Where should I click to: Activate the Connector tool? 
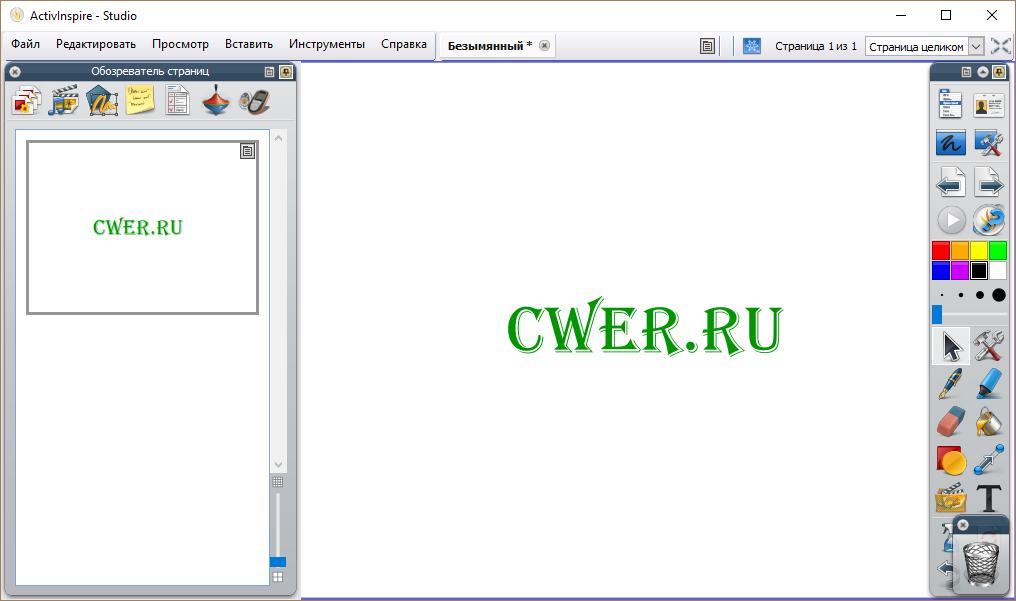[x=989, y=460]
